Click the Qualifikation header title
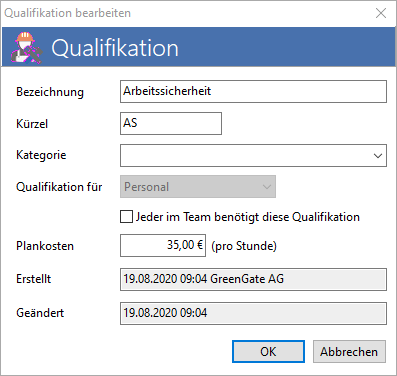The image size is (397, 376). [x=115, y=48]
